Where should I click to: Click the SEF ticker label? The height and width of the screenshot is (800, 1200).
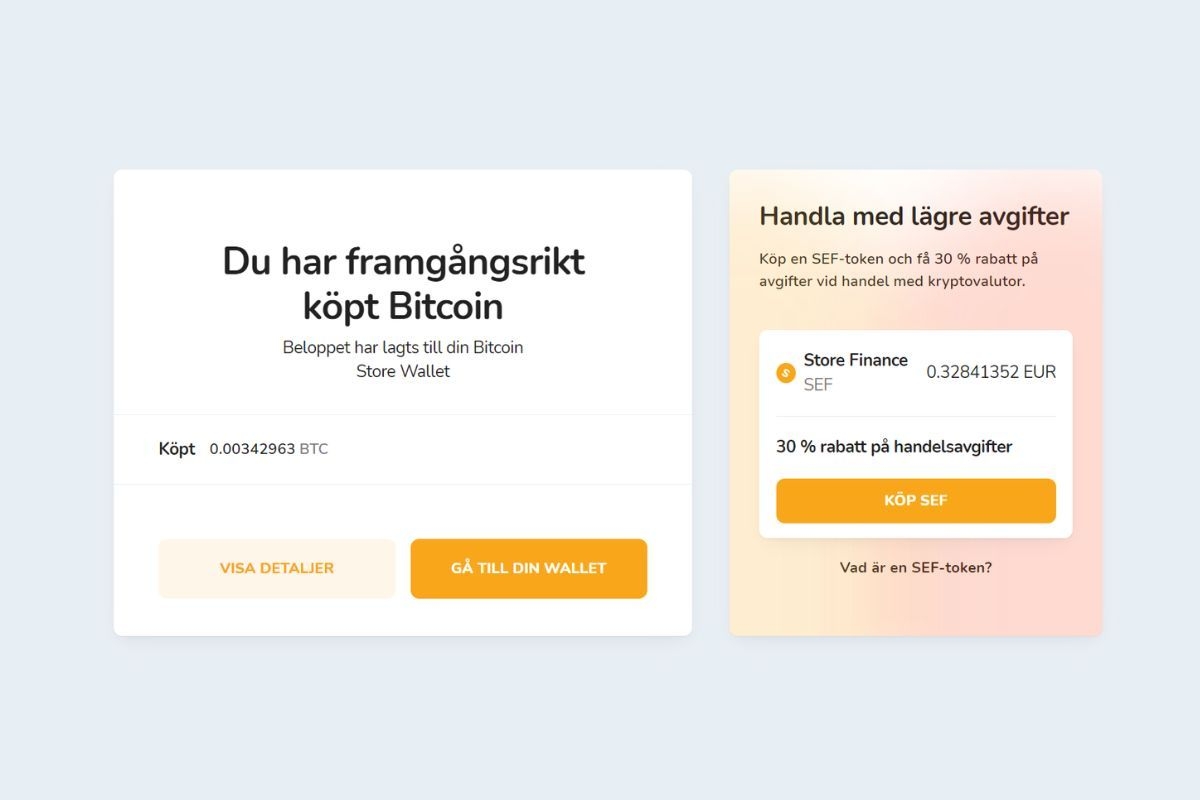click(819, 384)
